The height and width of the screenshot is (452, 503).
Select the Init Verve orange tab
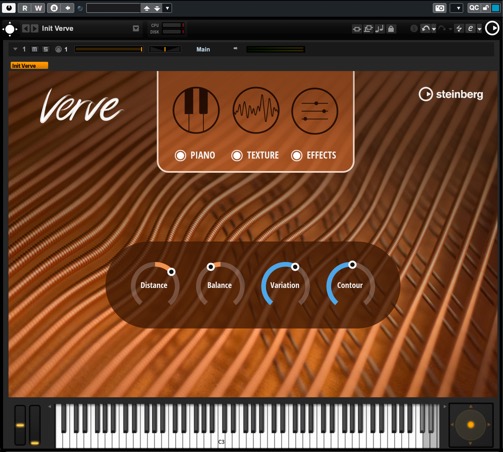pyautogui.click(x=29, y=66)
